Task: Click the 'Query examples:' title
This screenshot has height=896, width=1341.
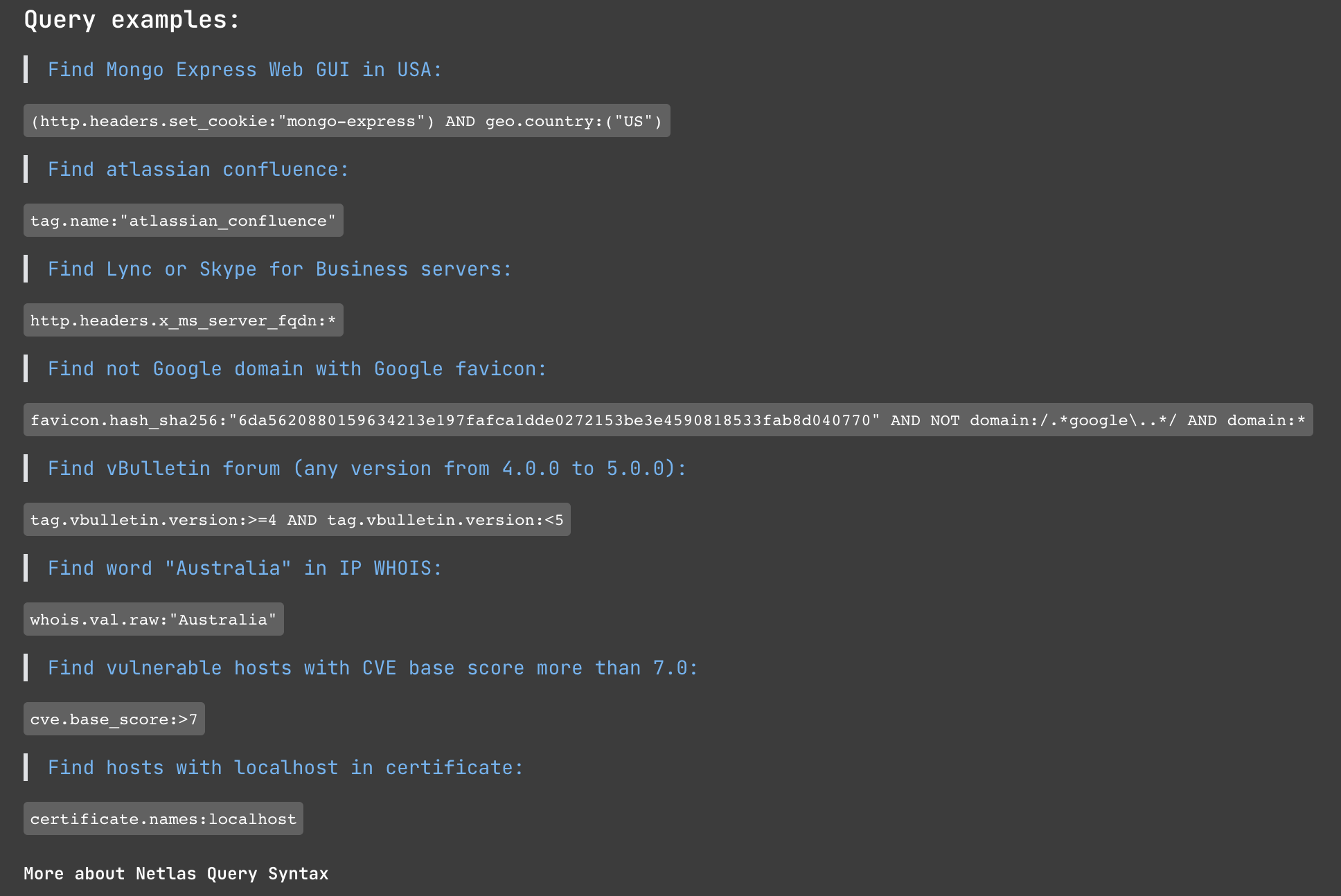Action: coord(132,19)
